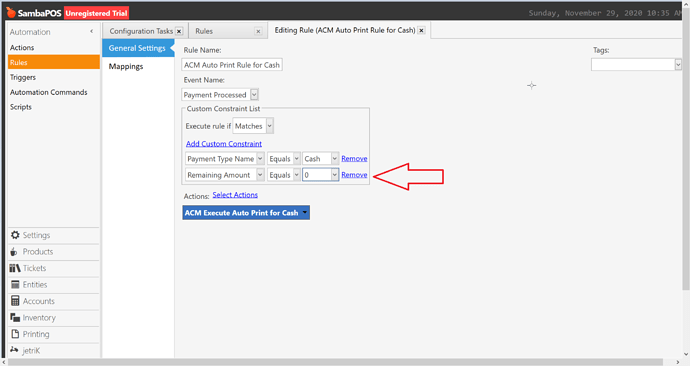Click the Automation header text

pos(30,32)
